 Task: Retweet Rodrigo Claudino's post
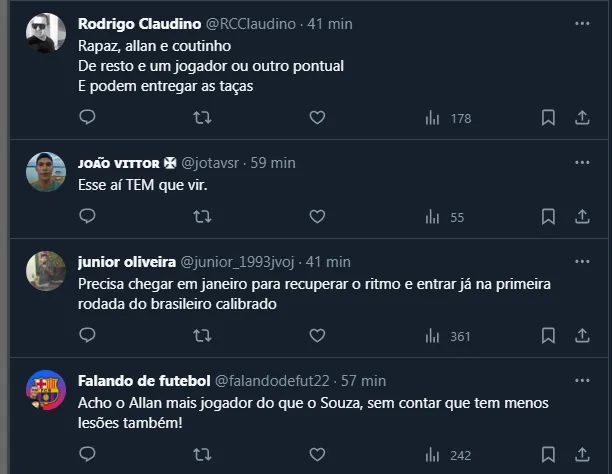(202, 118)
